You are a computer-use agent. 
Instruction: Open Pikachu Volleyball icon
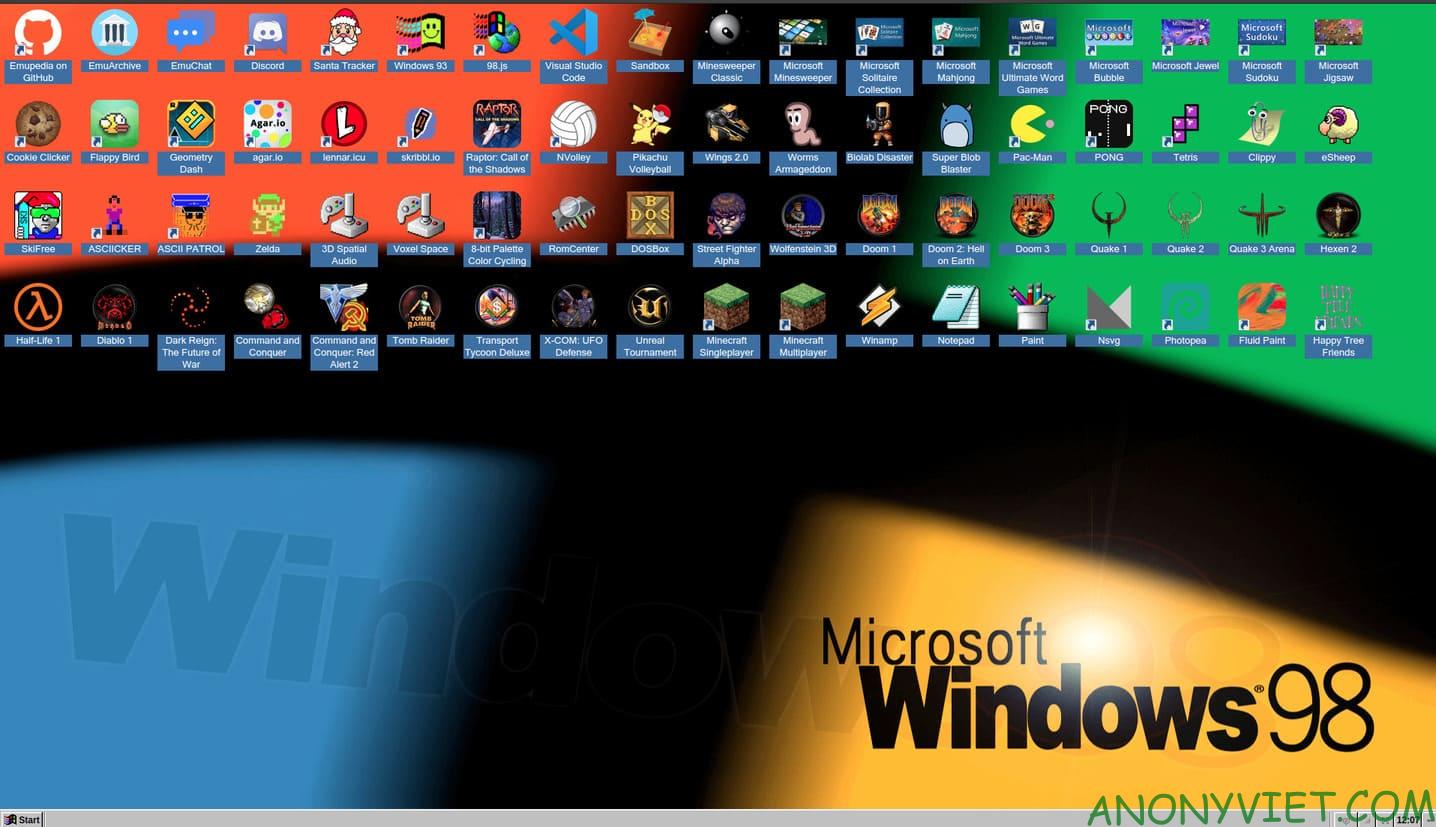(x=650, y=124)
